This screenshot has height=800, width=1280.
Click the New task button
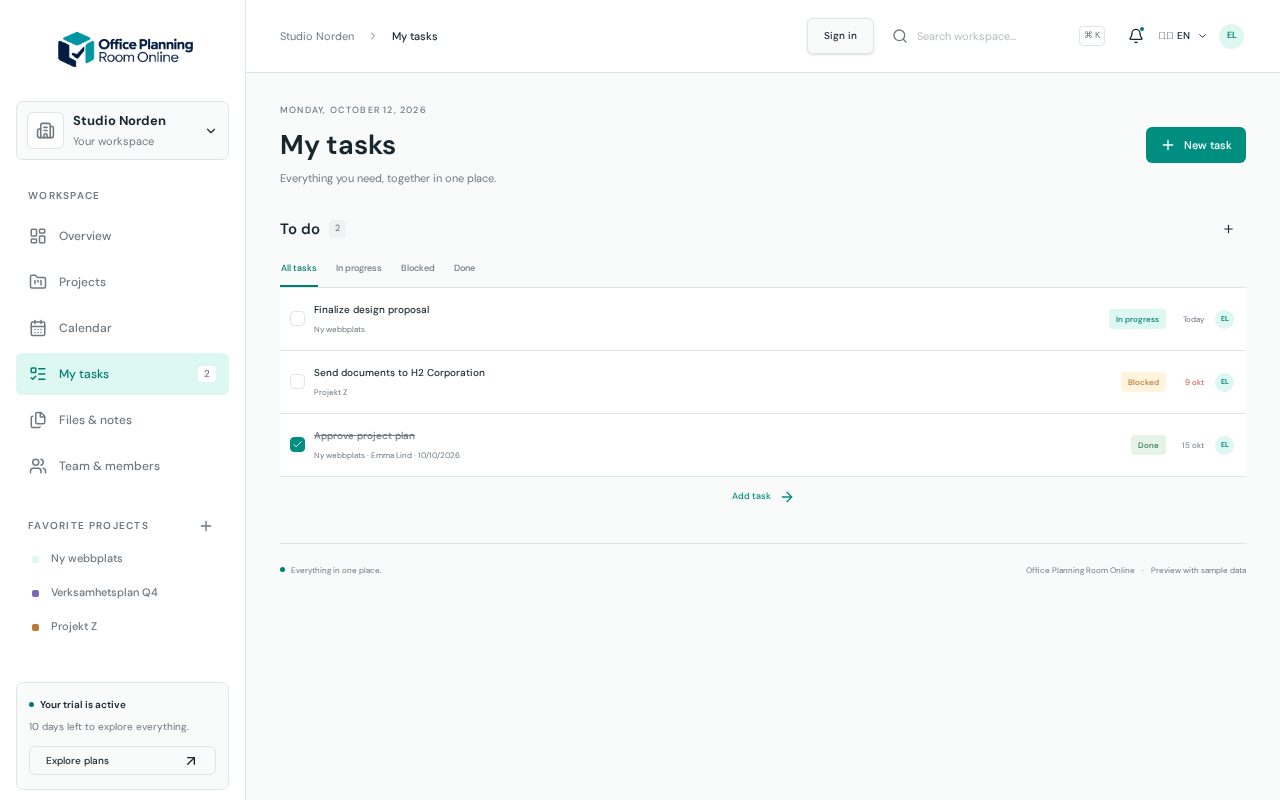1196,145
